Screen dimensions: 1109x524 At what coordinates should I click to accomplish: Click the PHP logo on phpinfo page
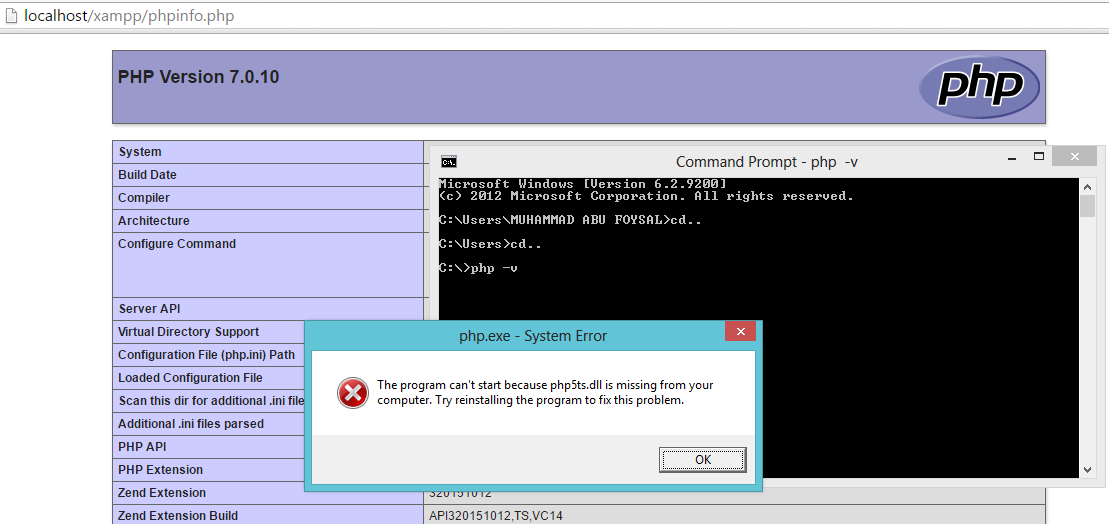point(979,86)
